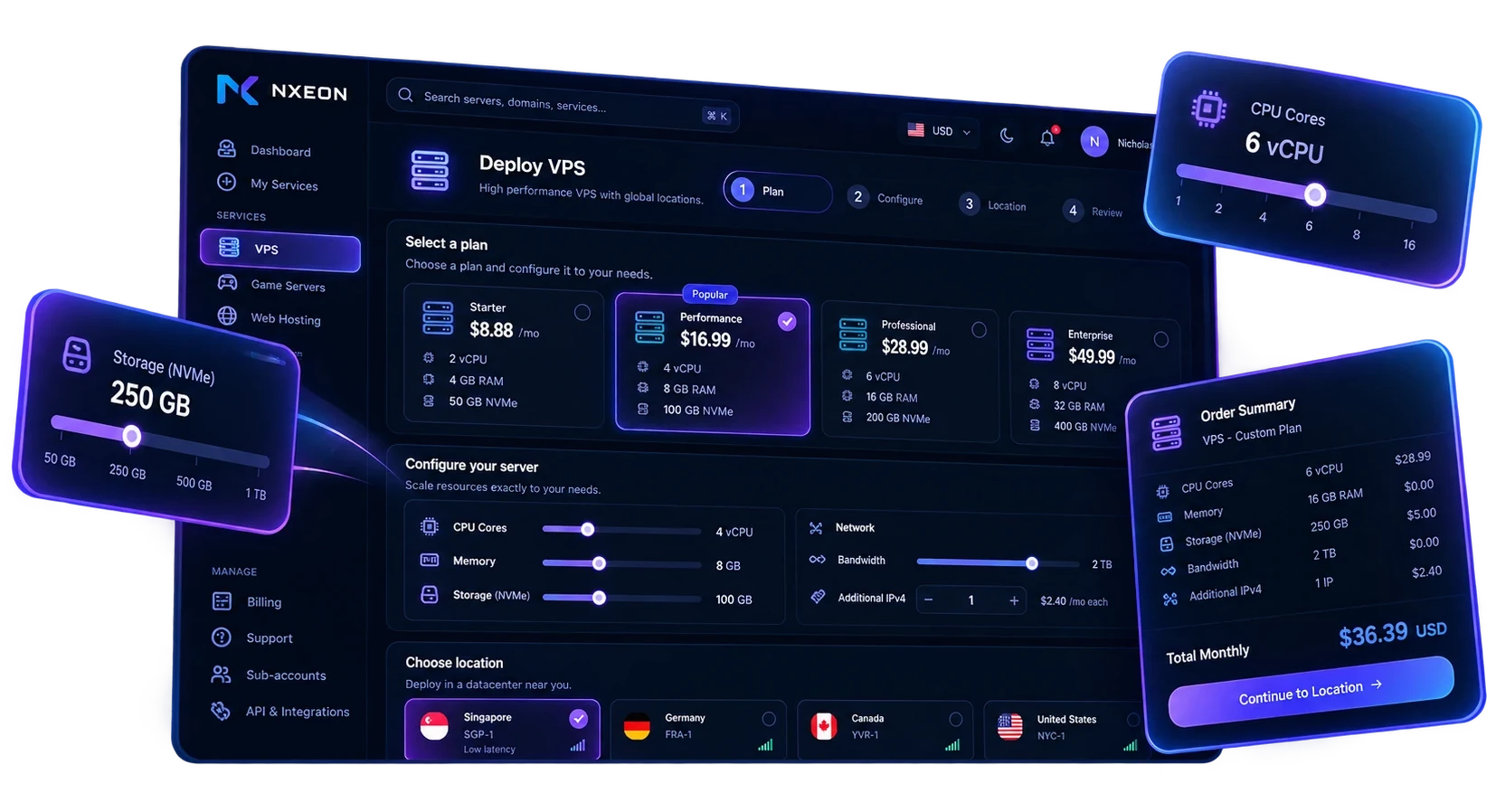Open notifications bell icon
Viewport: 1496px width, 812px height.
[1047, 138]
